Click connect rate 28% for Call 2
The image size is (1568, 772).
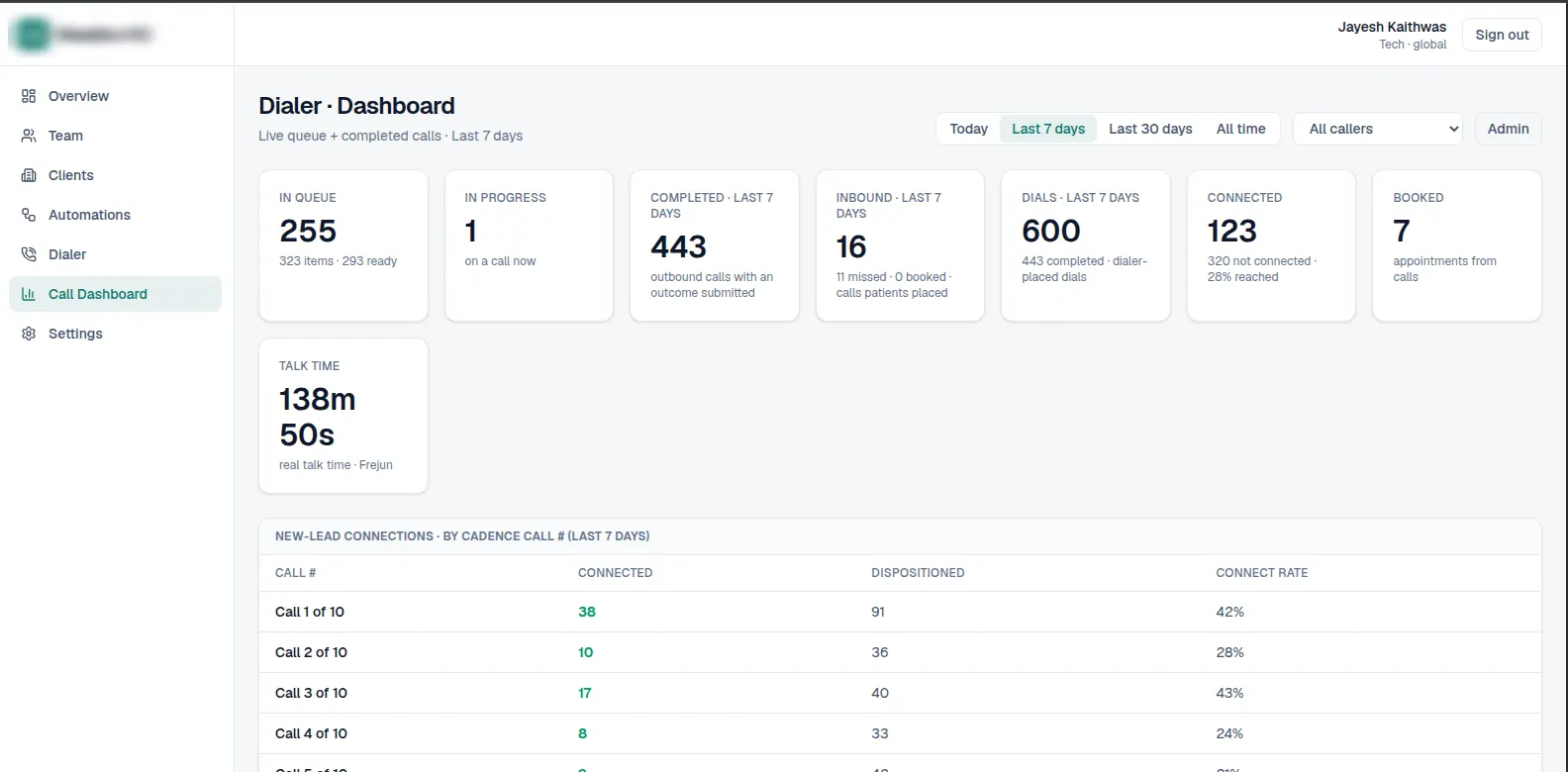1229,652
